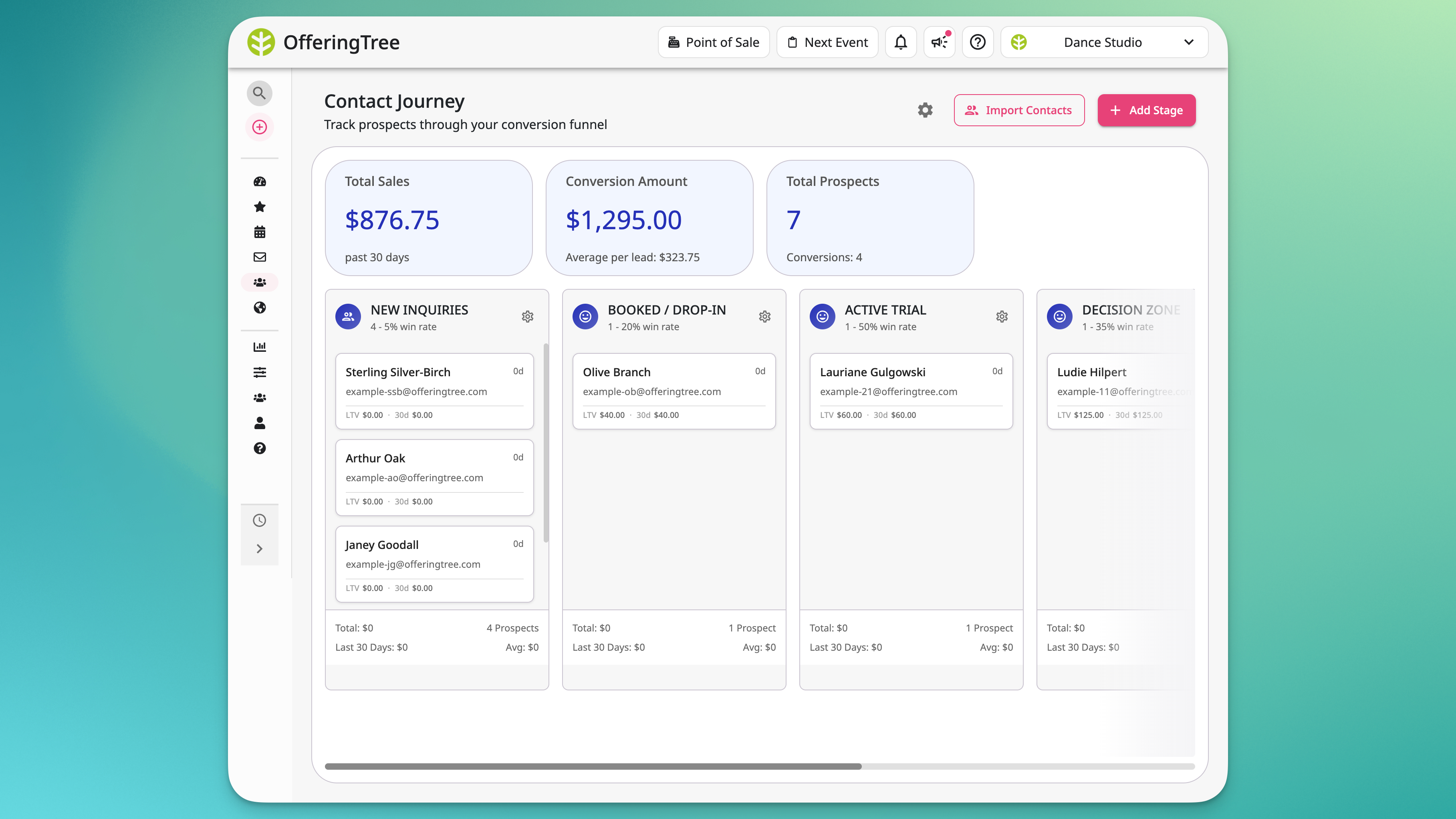Open the header help question mark

978,42
